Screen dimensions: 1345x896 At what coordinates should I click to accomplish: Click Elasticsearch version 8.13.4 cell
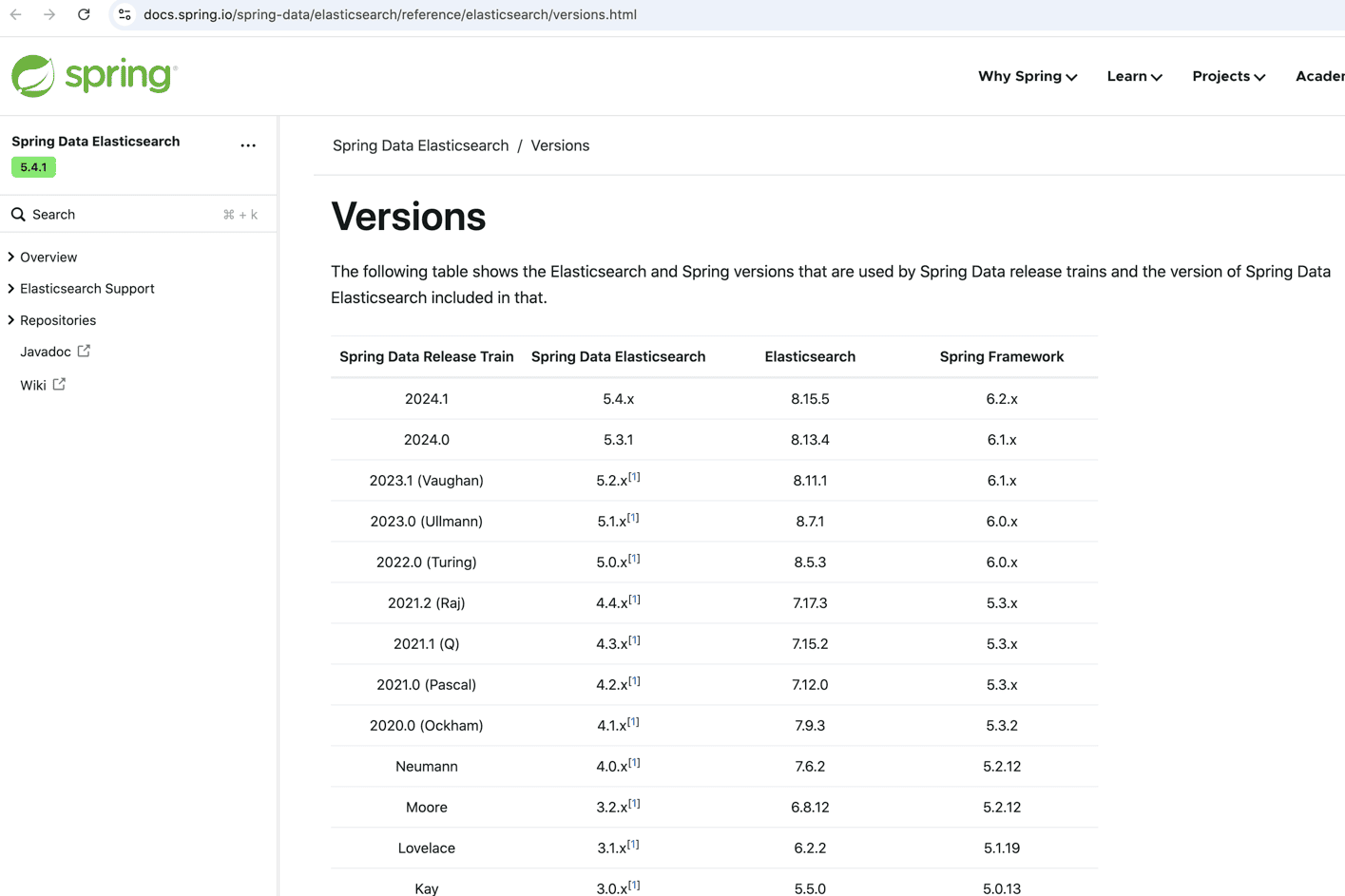click(x=810, y=440)
